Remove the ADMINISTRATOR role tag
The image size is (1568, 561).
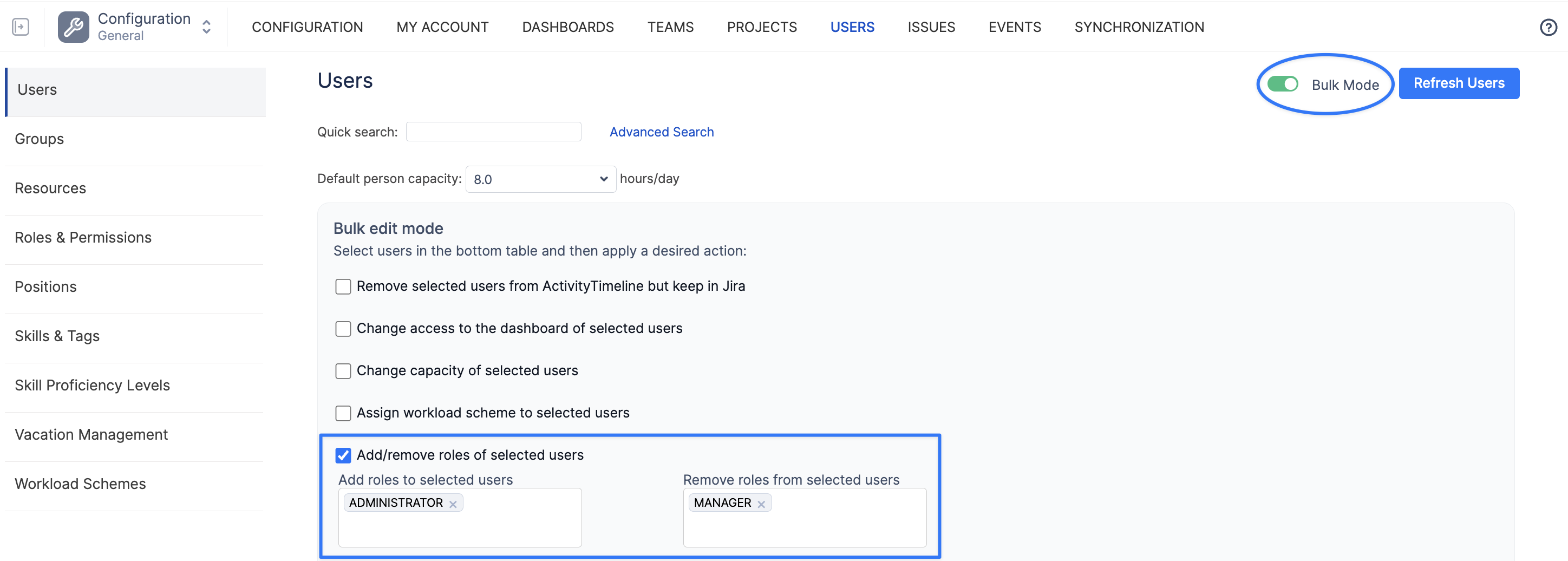[x=453, y=504]
